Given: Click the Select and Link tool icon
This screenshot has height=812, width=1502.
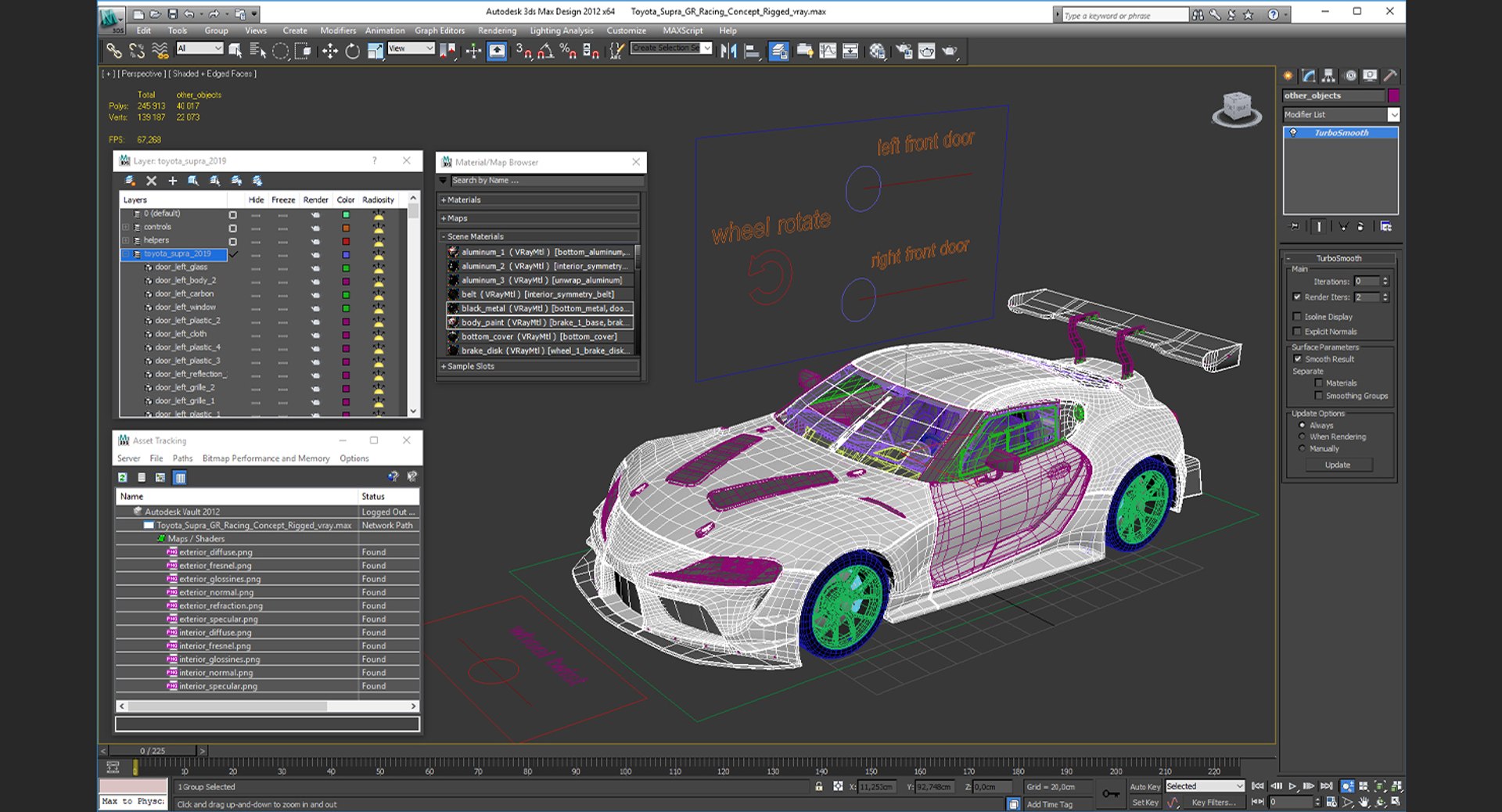Looking at the screenshot, I should [x=114, y=51].
